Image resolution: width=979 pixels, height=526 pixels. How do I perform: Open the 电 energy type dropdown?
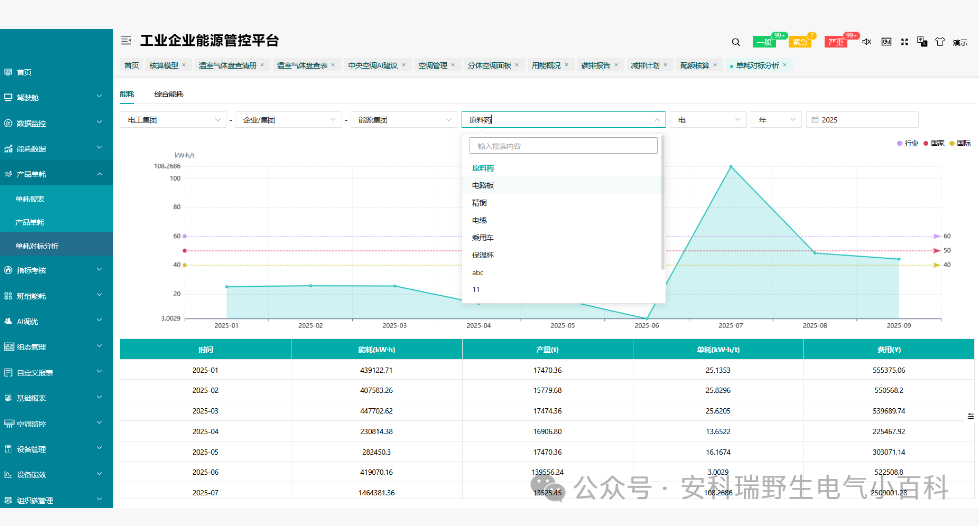[x=708, y=120]
